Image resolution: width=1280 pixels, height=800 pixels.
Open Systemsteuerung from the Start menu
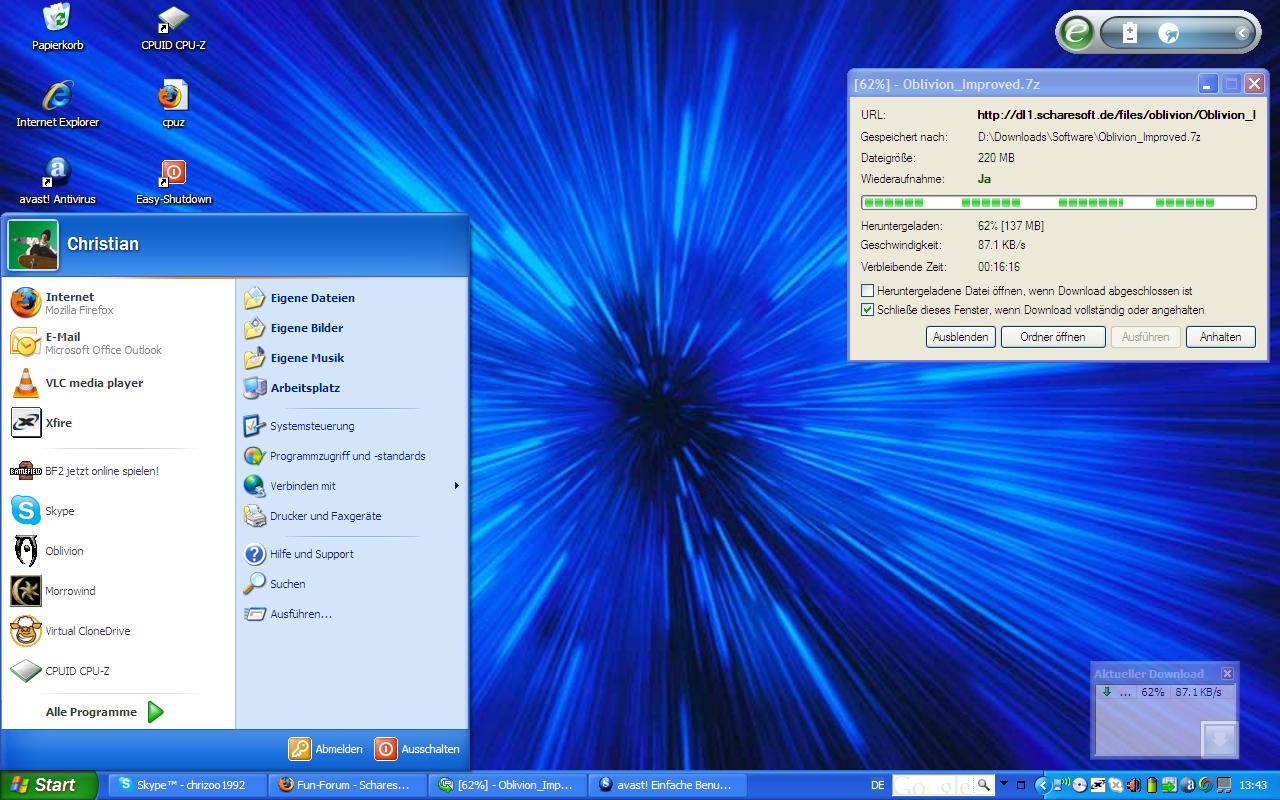point(311,426)
